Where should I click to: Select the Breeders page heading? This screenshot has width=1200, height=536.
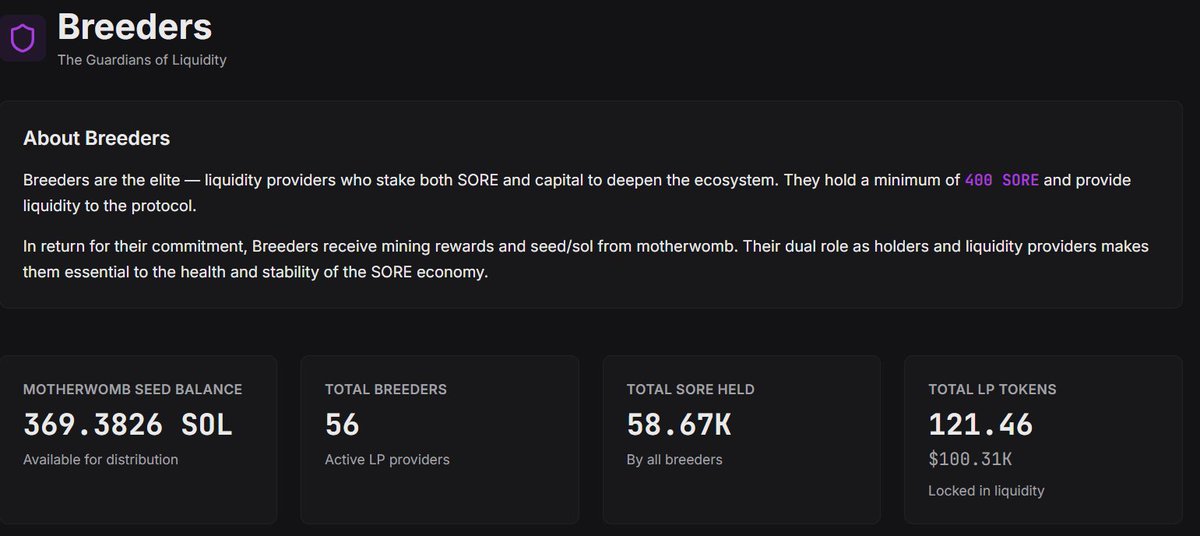(134, 27)
